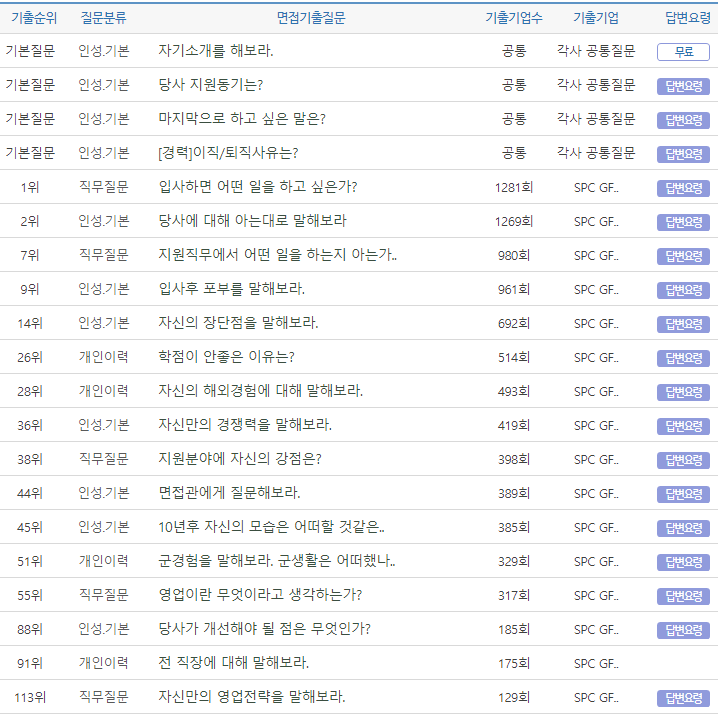Click 답변요령 for 영업이란 무엇이라고 생각하는가?
Screen dimensions: 718x716
click(x=683, y=596)
